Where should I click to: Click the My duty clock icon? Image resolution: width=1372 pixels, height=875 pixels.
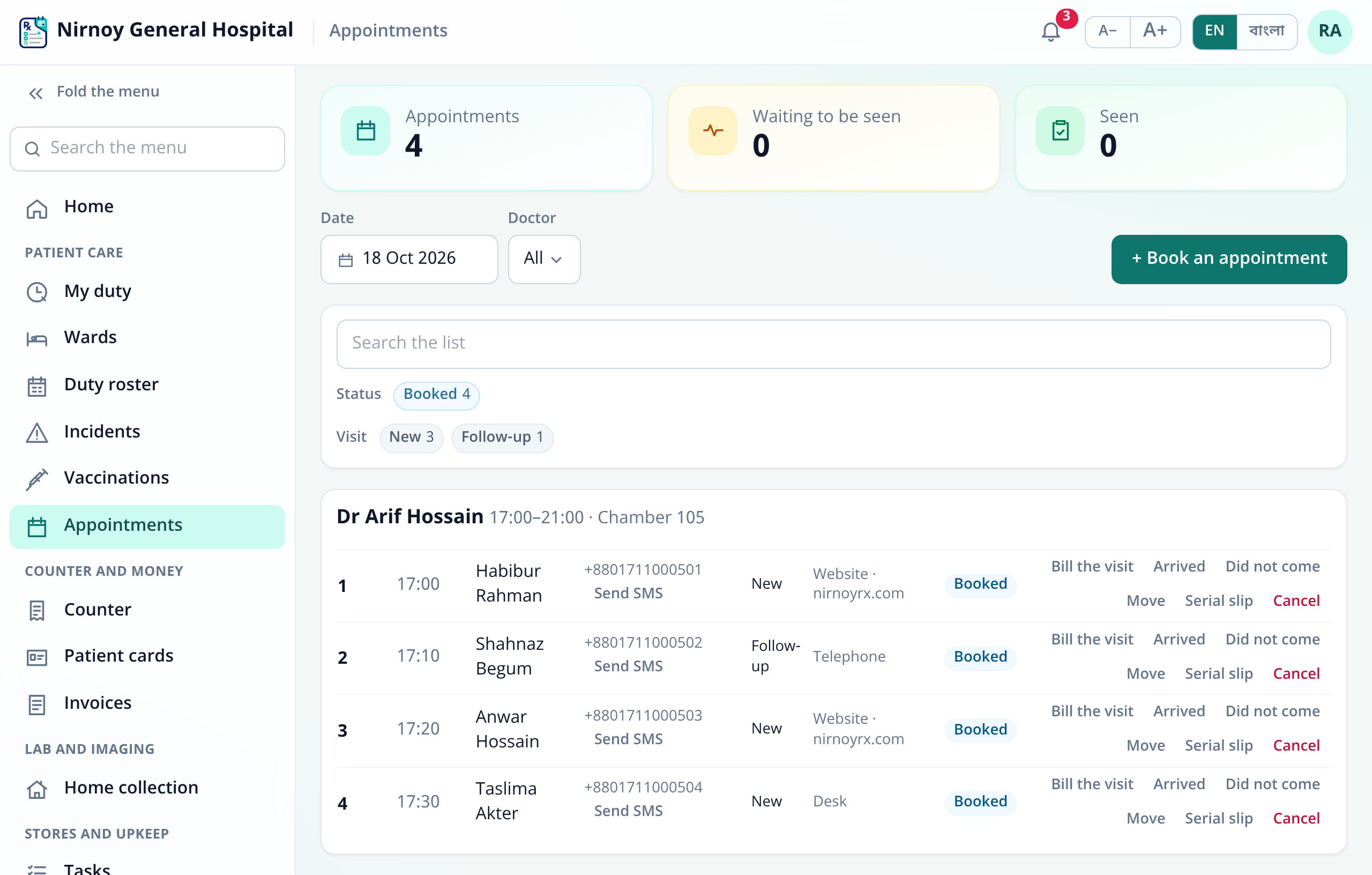[37, 292]
